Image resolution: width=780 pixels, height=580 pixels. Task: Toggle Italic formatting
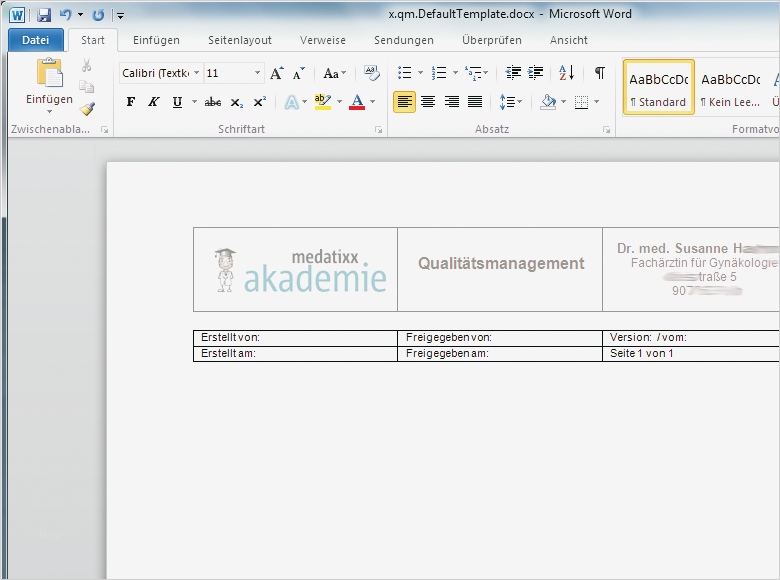click(154, 102)
